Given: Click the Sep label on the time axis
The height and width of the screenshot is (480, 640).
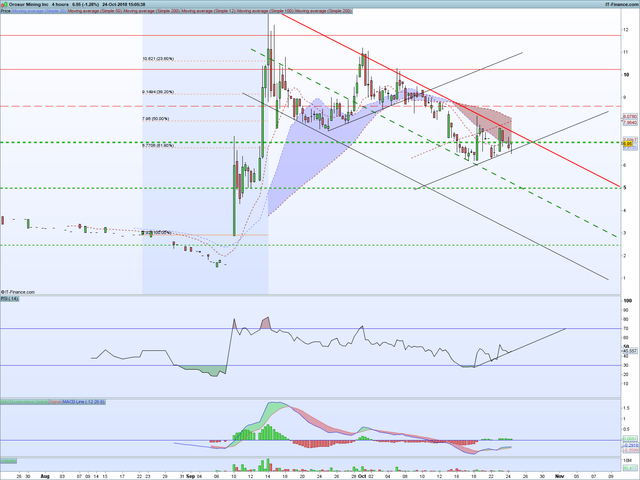Looking at the screenshot, I should [191, 476].
